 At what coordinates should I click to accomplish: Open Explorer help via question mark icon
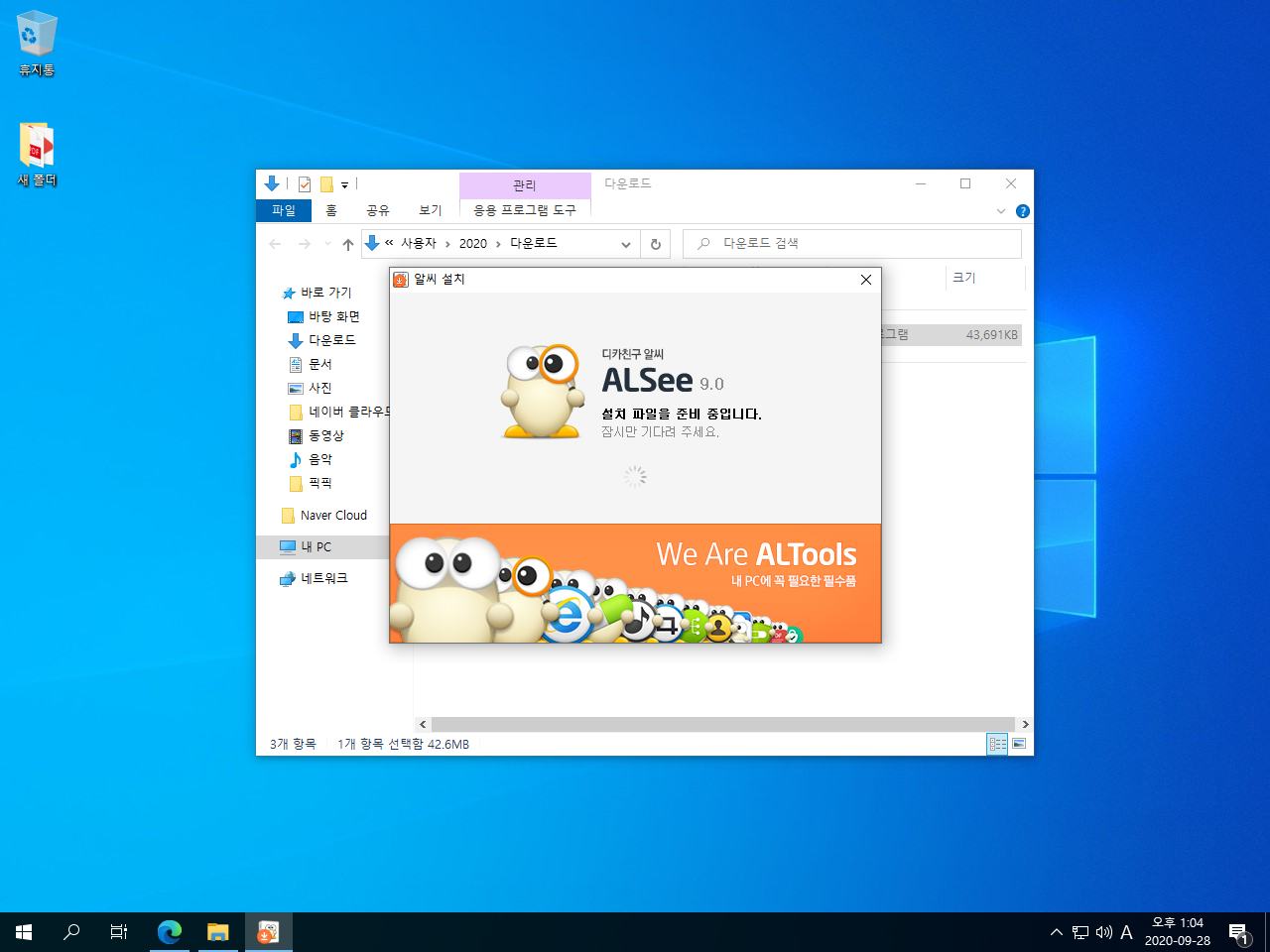coord(1023,211)
